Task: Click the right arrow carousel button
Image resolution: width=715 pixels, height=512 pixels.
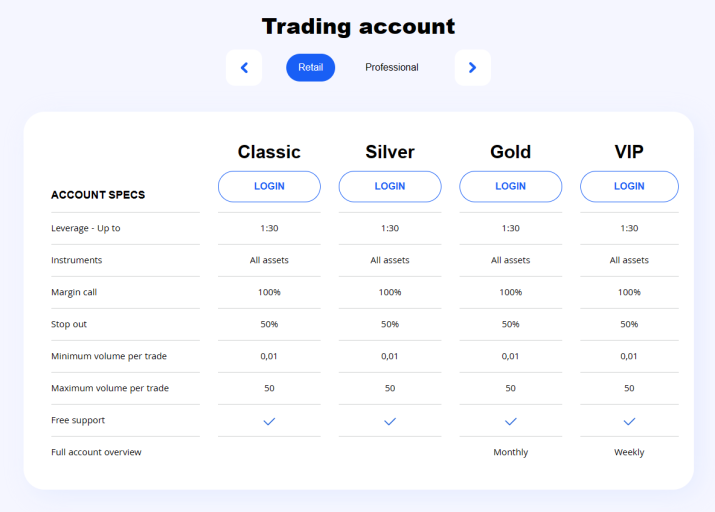Action: pyautogui.click(x=472, y=67)
